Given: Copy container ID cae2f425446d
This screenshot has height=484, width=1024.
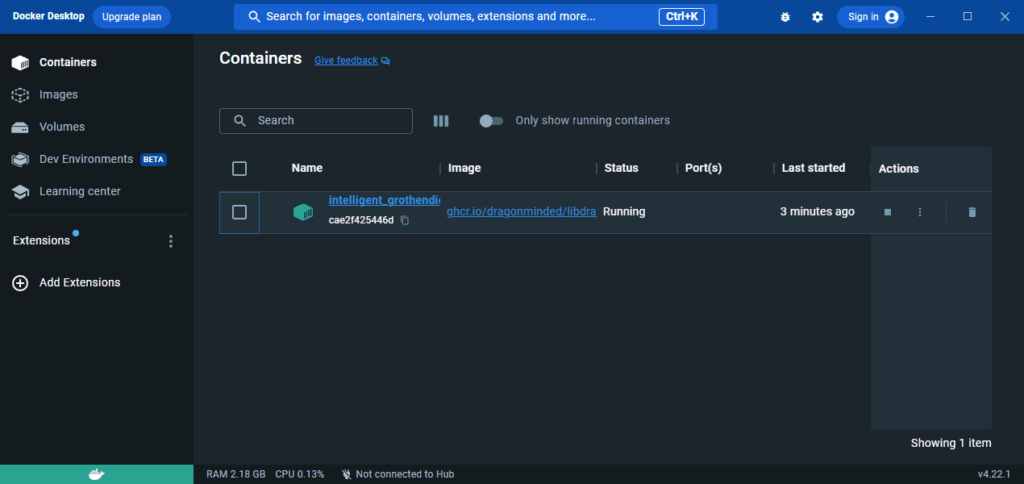Looking at the screenshot, I should pyautogui.click(x=404, y=220).
